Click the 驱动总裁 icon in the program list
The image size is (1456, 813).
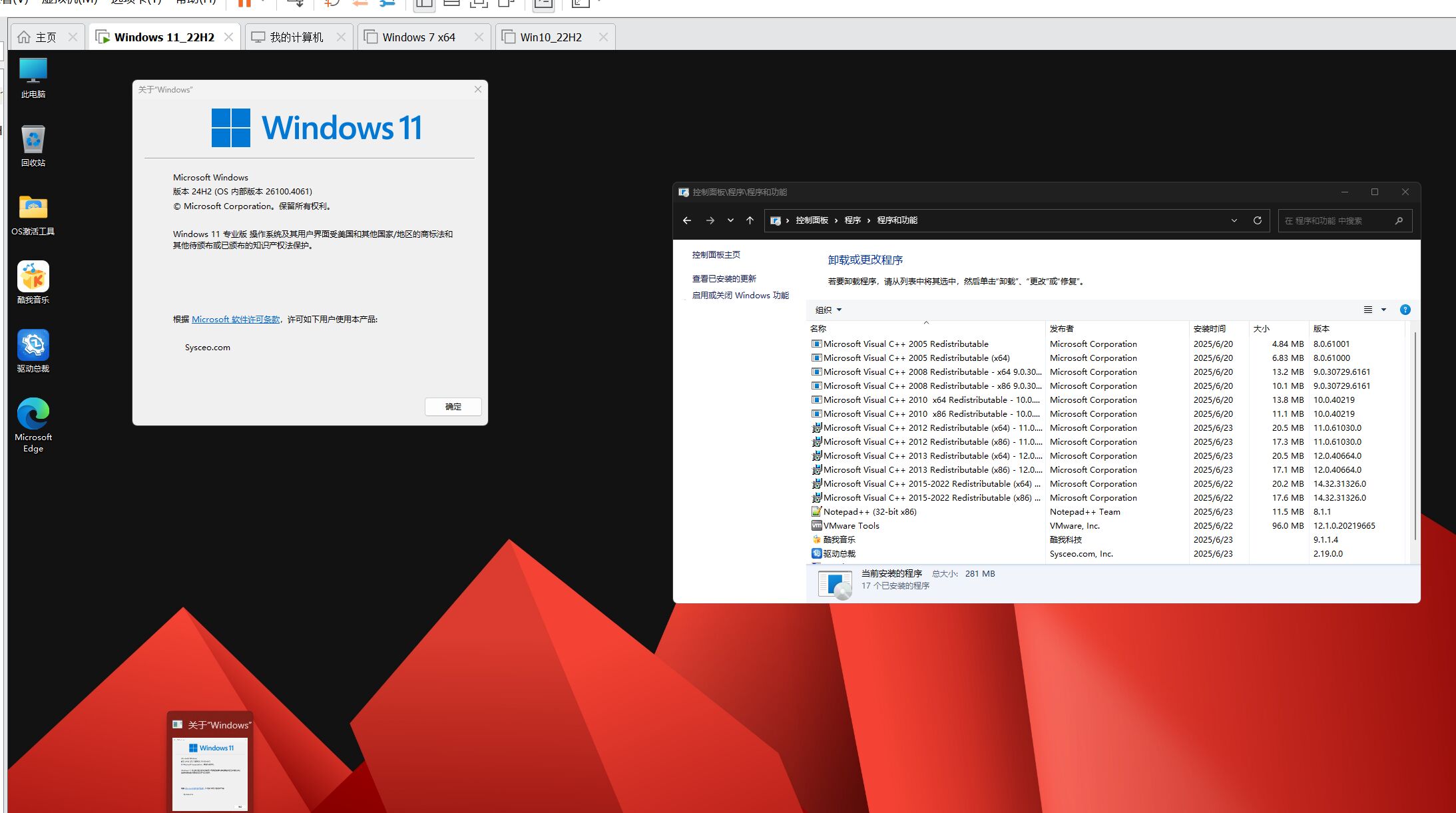click(817, 553)
